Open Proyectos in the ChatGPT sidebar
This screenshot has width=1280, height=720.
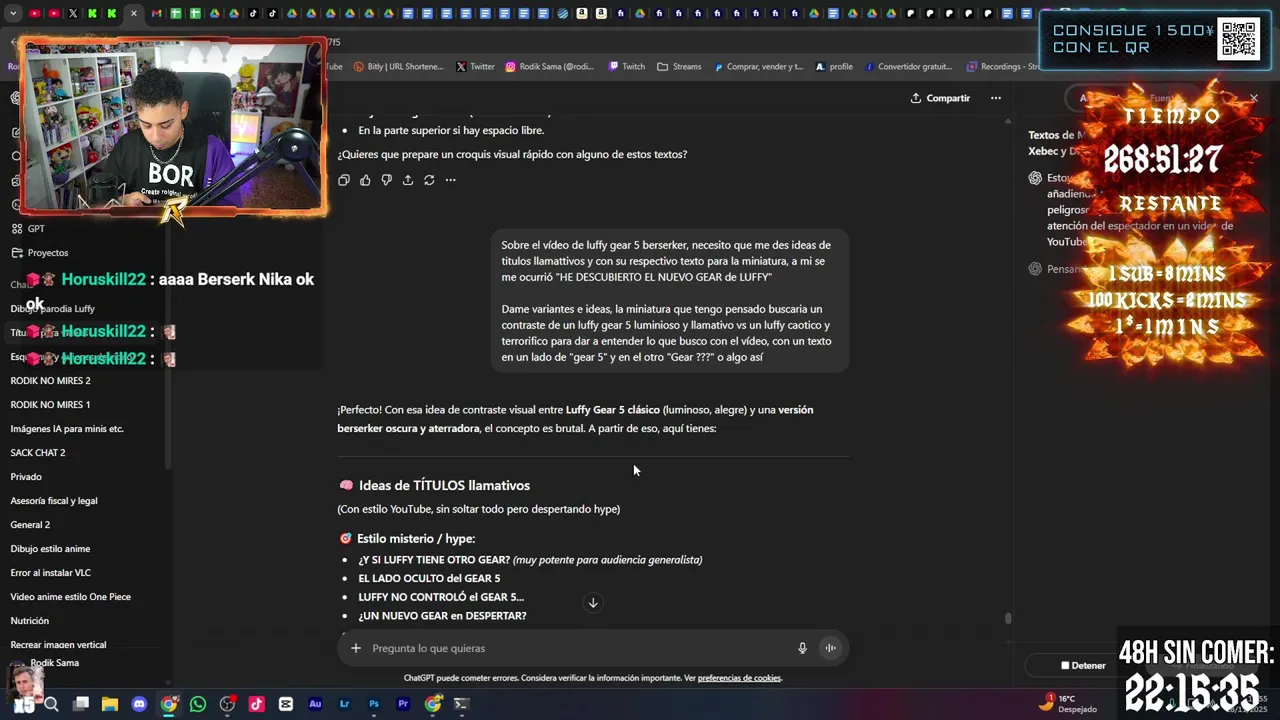click(40, 253)
